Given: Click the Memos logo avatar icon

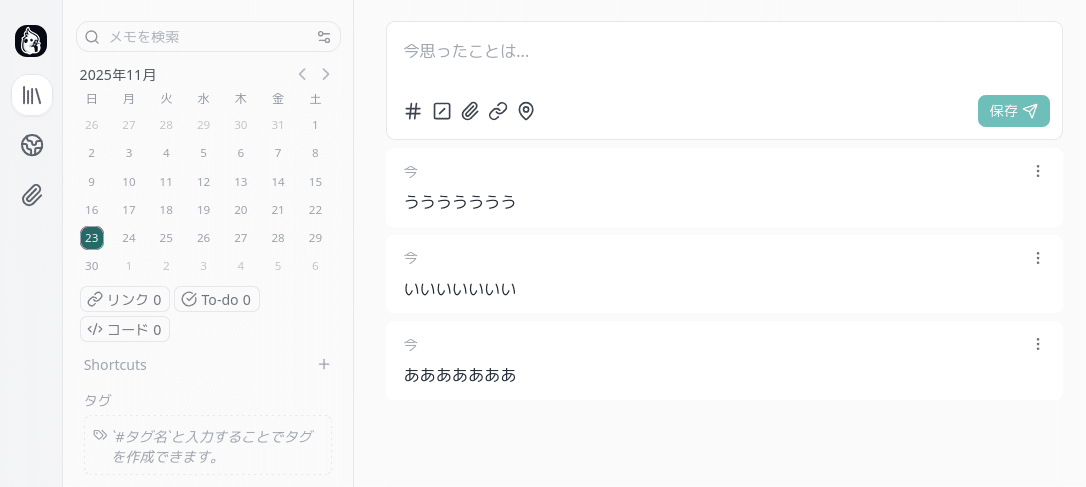Looking at the screenshot, I should (x=31, y=41).
